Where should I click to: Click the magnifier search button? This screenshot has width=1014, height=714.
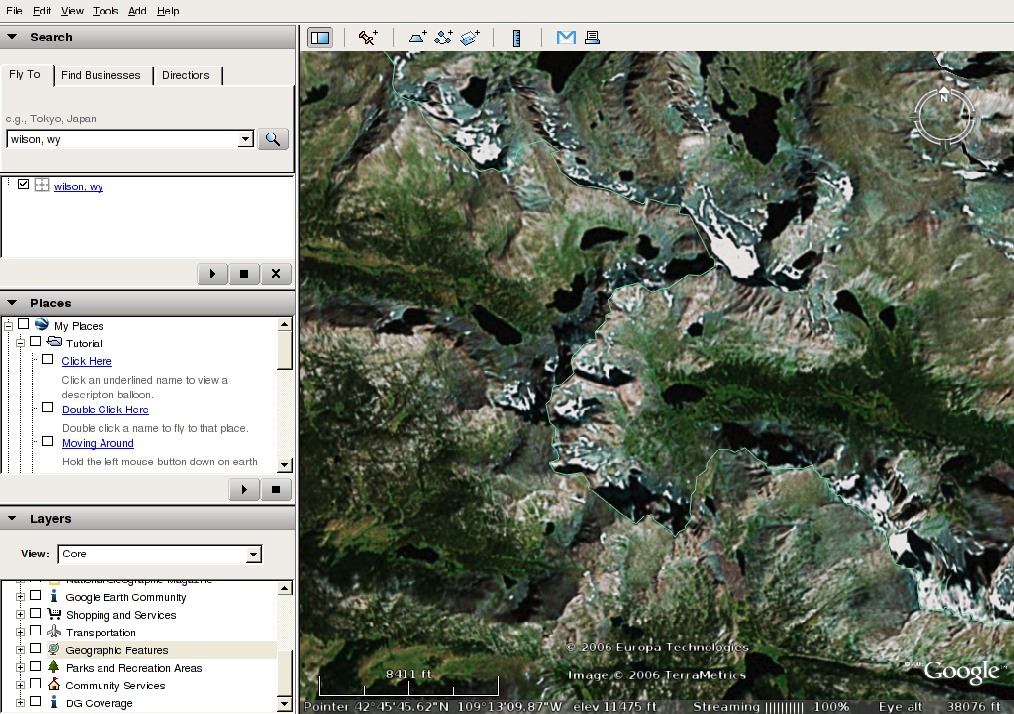coord(273,139)
